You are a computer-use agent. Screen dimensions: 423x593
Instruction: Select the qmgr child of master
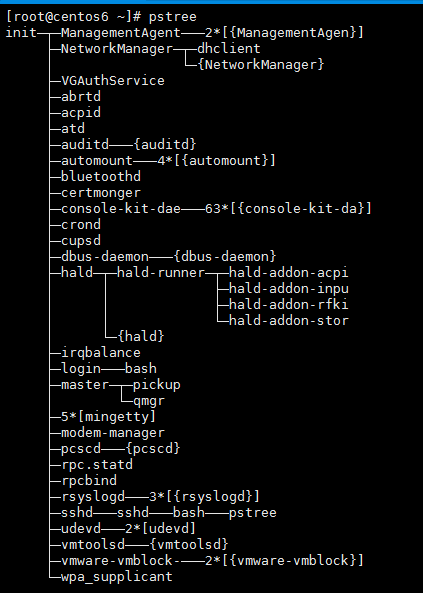tap(149, 401)
